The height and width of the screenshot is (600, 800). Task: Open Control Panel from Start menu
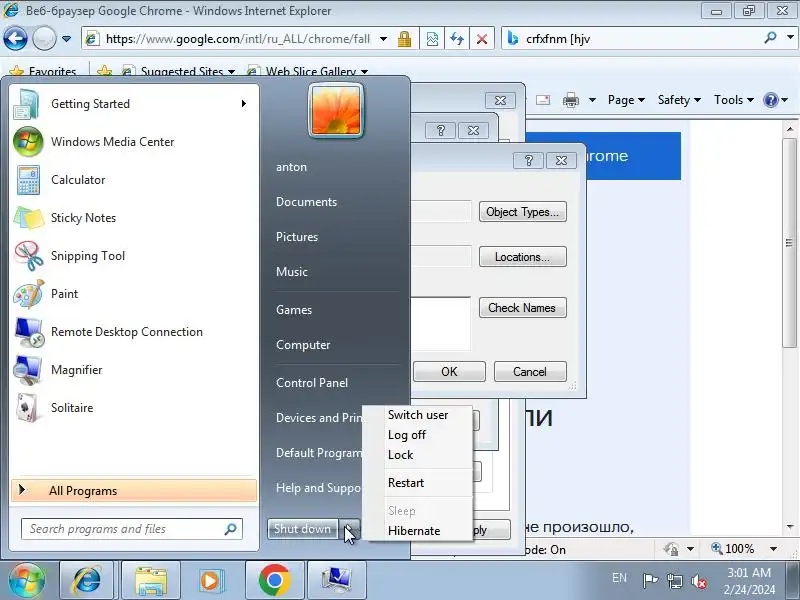(312, 383)
